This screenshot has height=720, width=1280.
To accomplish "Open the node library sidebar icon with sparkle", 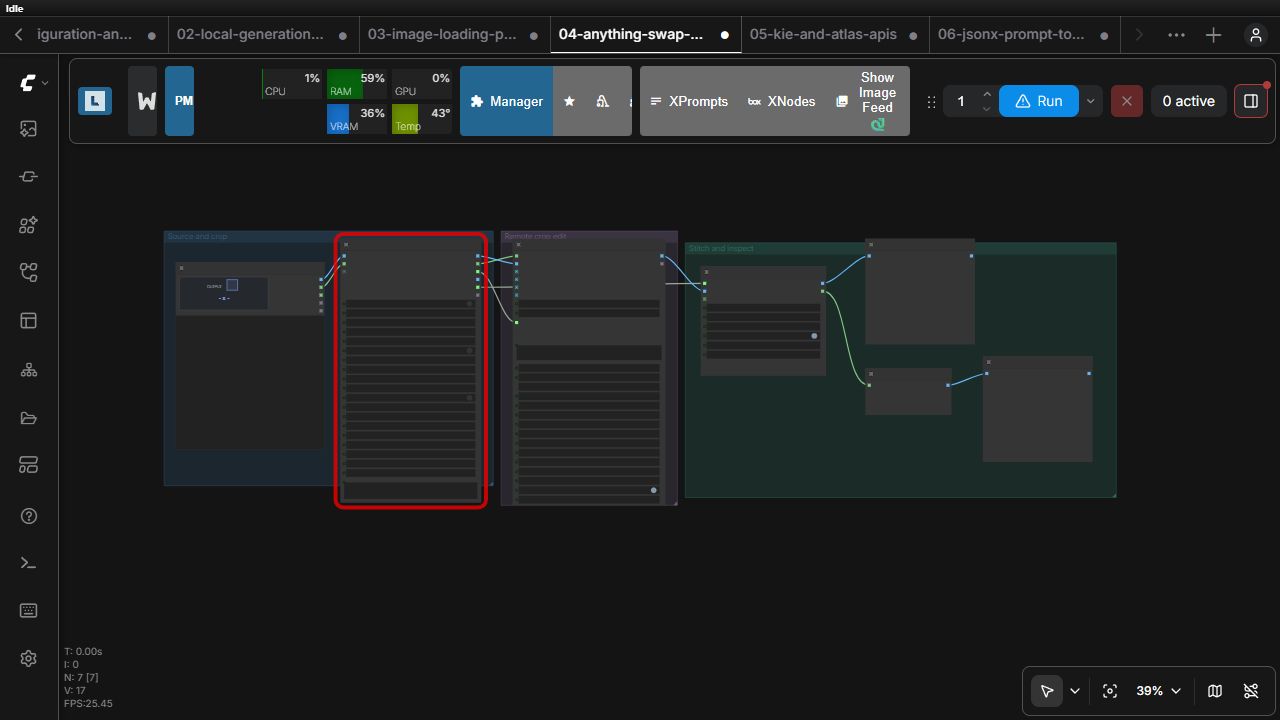I will point(28,225).
